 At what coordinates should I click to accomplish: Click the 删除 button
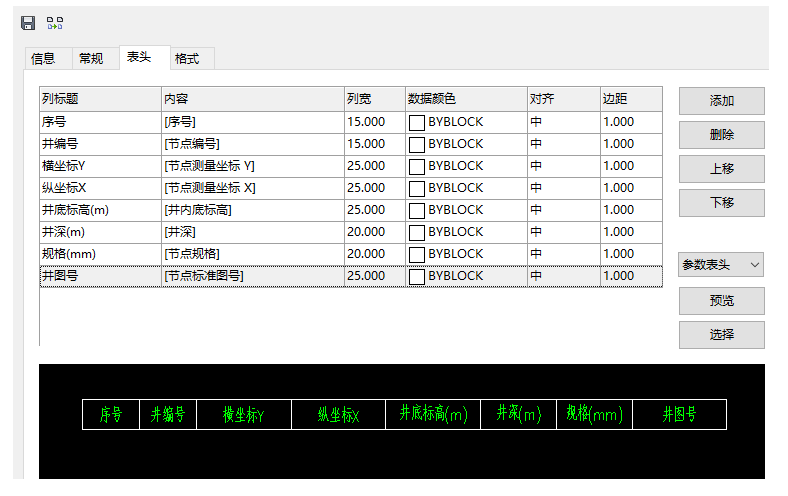coord(721,135)
